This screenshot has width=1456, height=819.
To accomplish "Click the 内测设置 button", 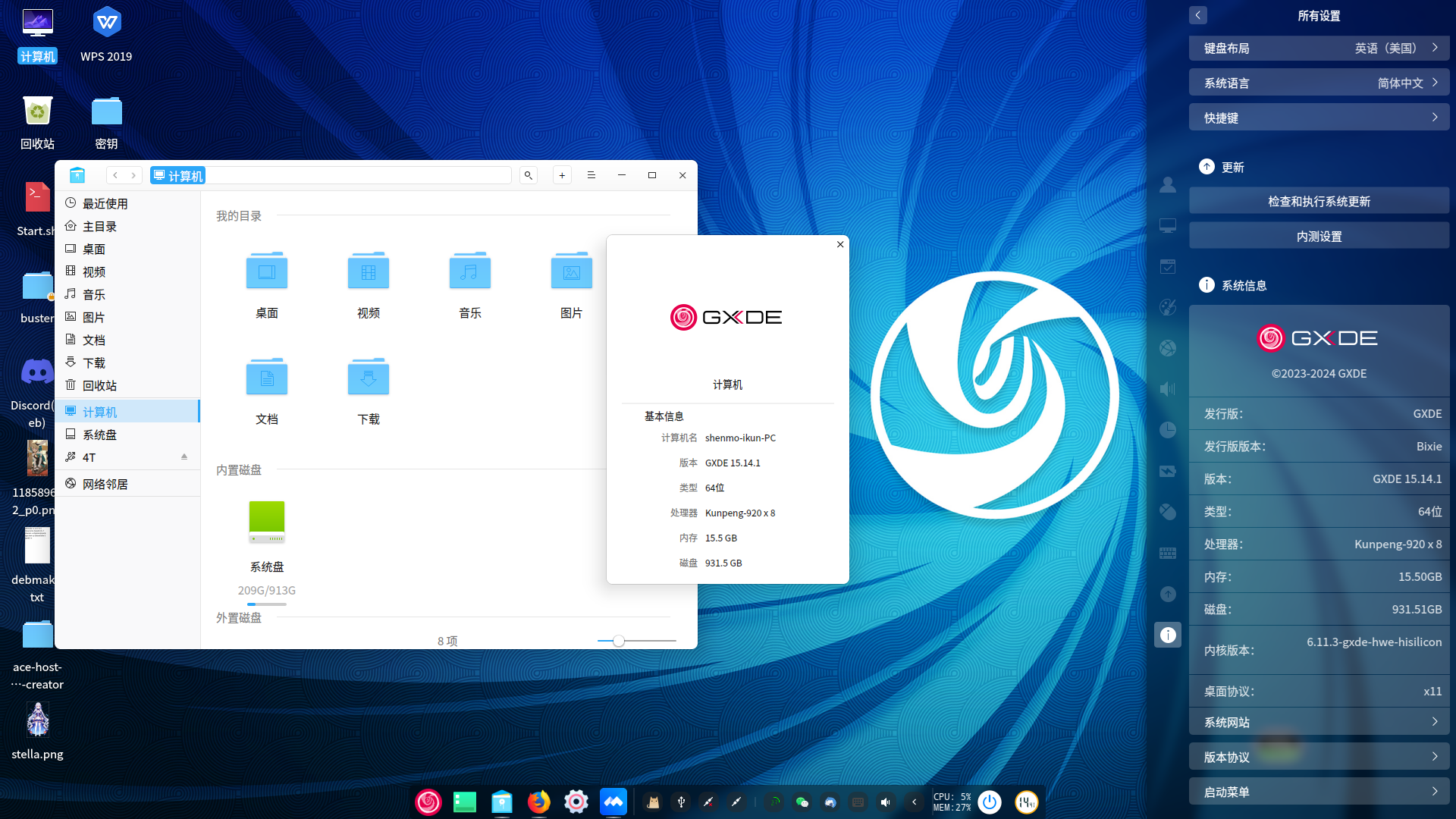I will click(1319, 236).
